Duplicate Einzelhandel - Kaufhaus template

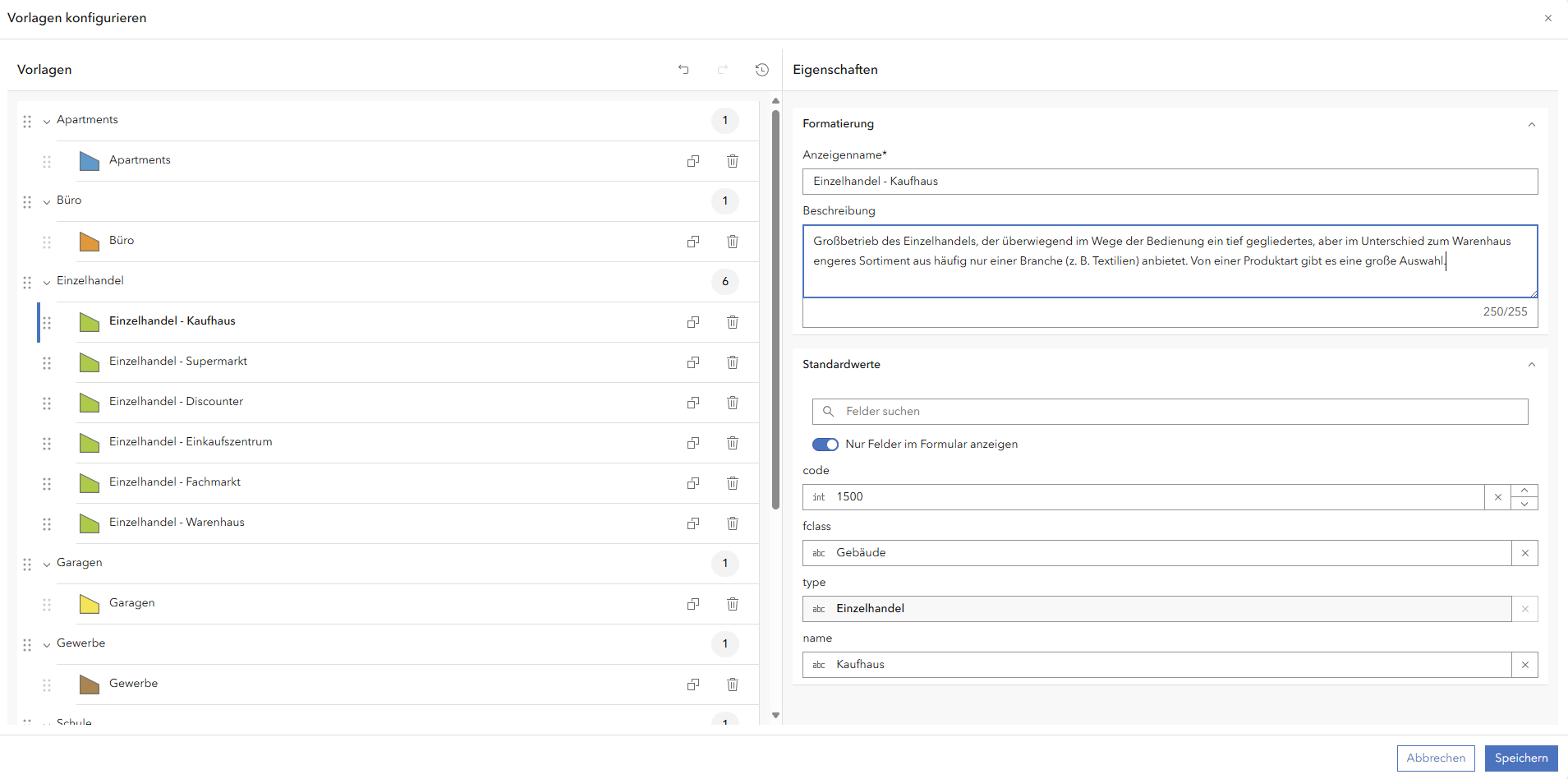tap(693, 322)
